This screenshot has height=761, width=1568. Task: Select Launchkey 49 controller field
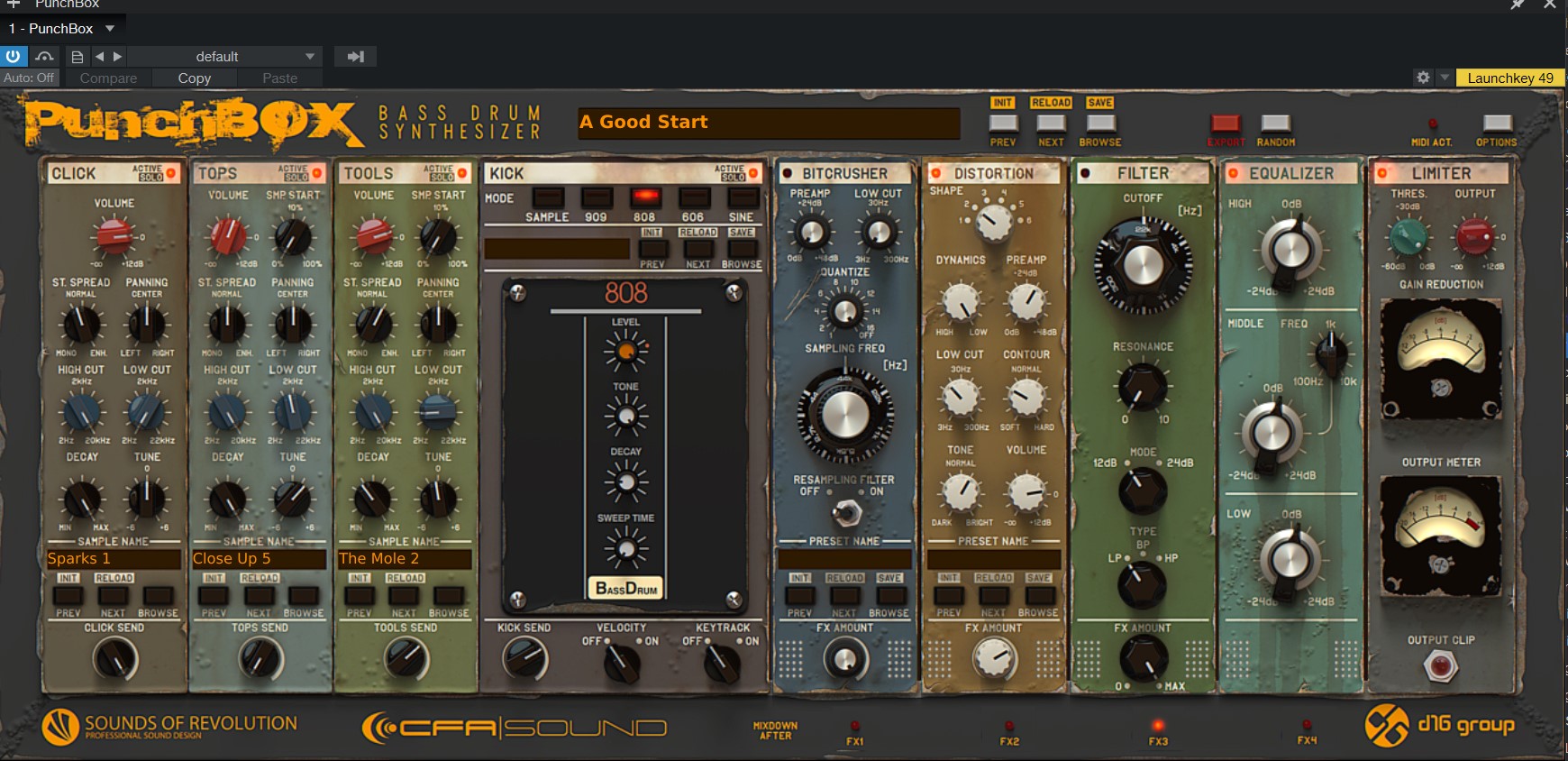[x=1509, y=78]
